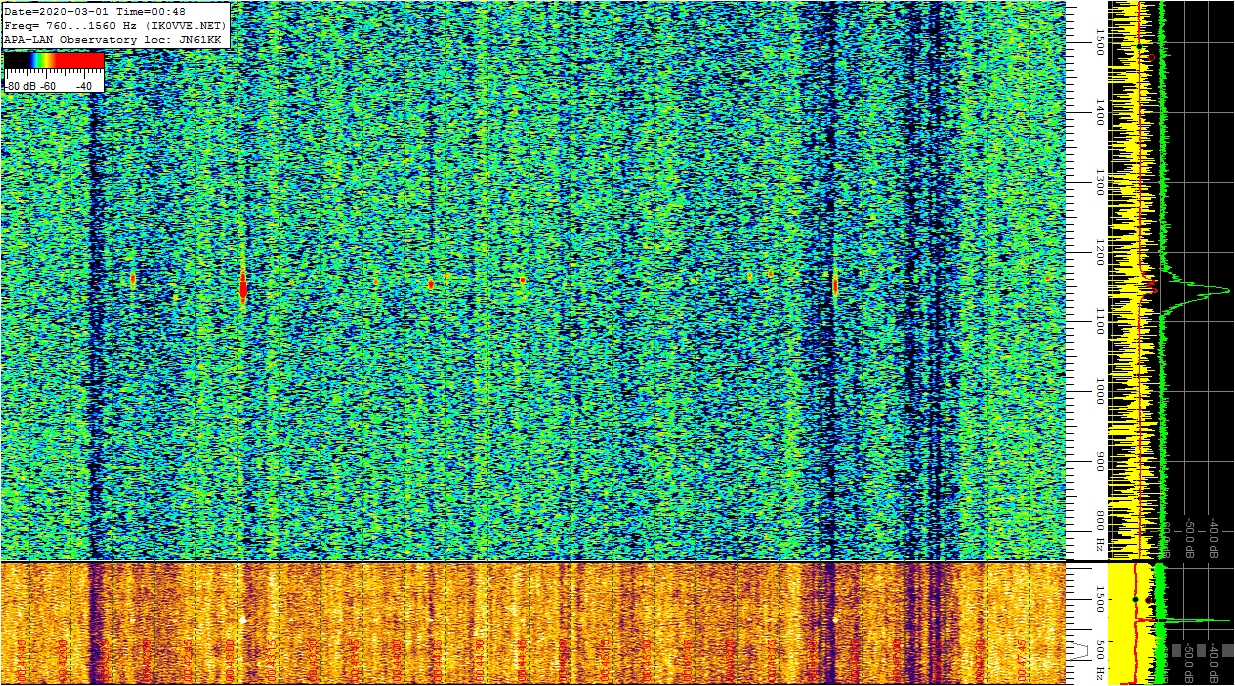The image size is (1235, 686).
Task: Click the green spectral peak near 1150 Hz
Action: (1195, 290)
